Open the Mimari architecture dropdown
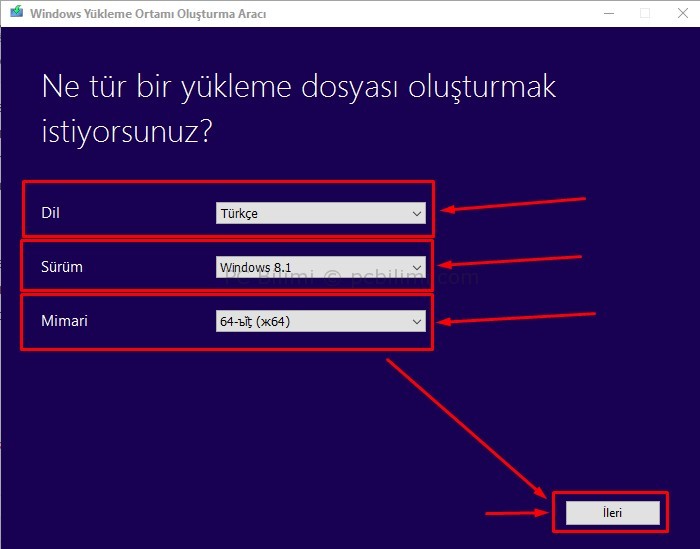Viewport: 700px width, 549px height. 321,321
